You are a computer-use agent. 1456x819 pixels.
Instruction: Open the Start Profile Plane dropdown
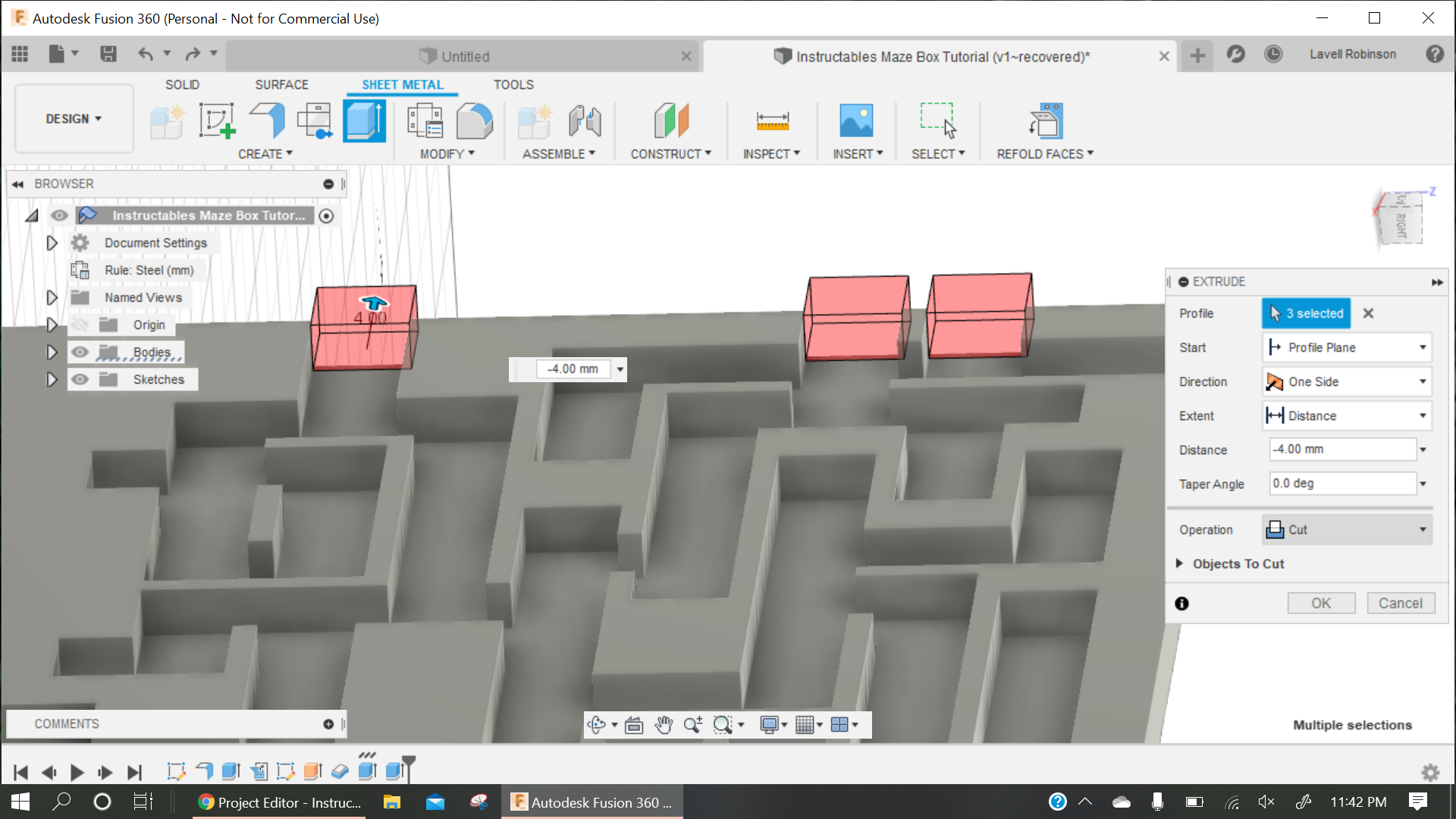click(1347, 347)
